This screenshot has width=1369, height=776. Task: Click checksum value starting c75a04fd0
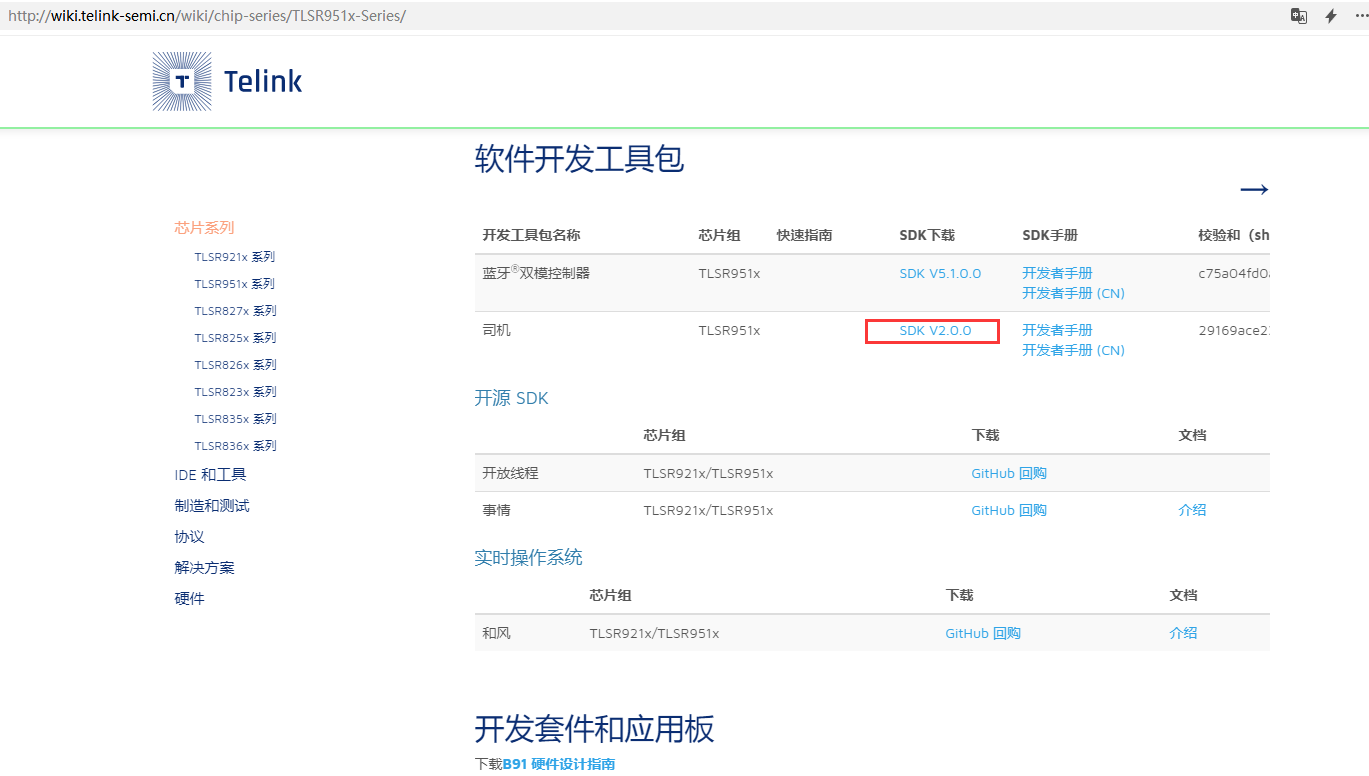1234,273
